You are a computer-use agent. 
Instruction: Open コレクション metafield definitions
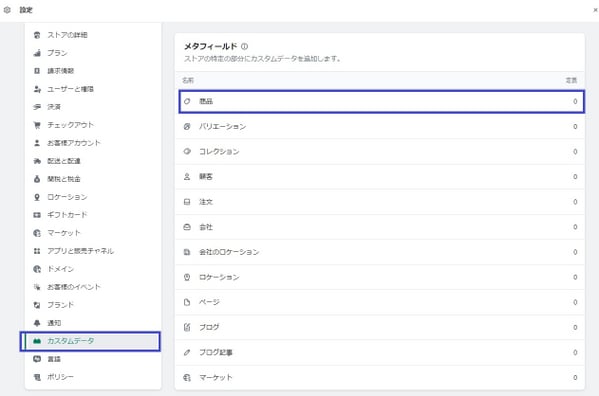tap(380, 152)
